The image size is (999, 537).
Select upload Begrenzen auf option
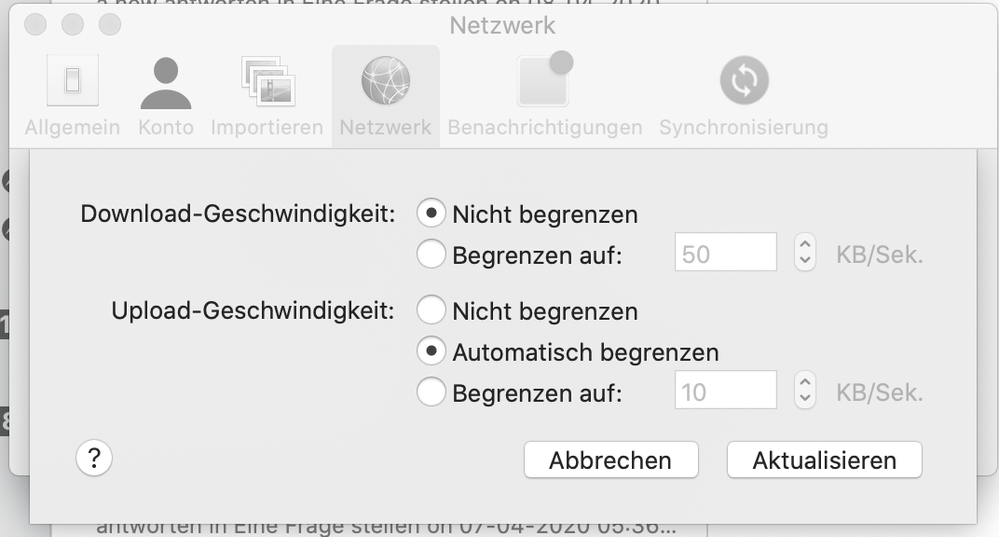[432, 393]
